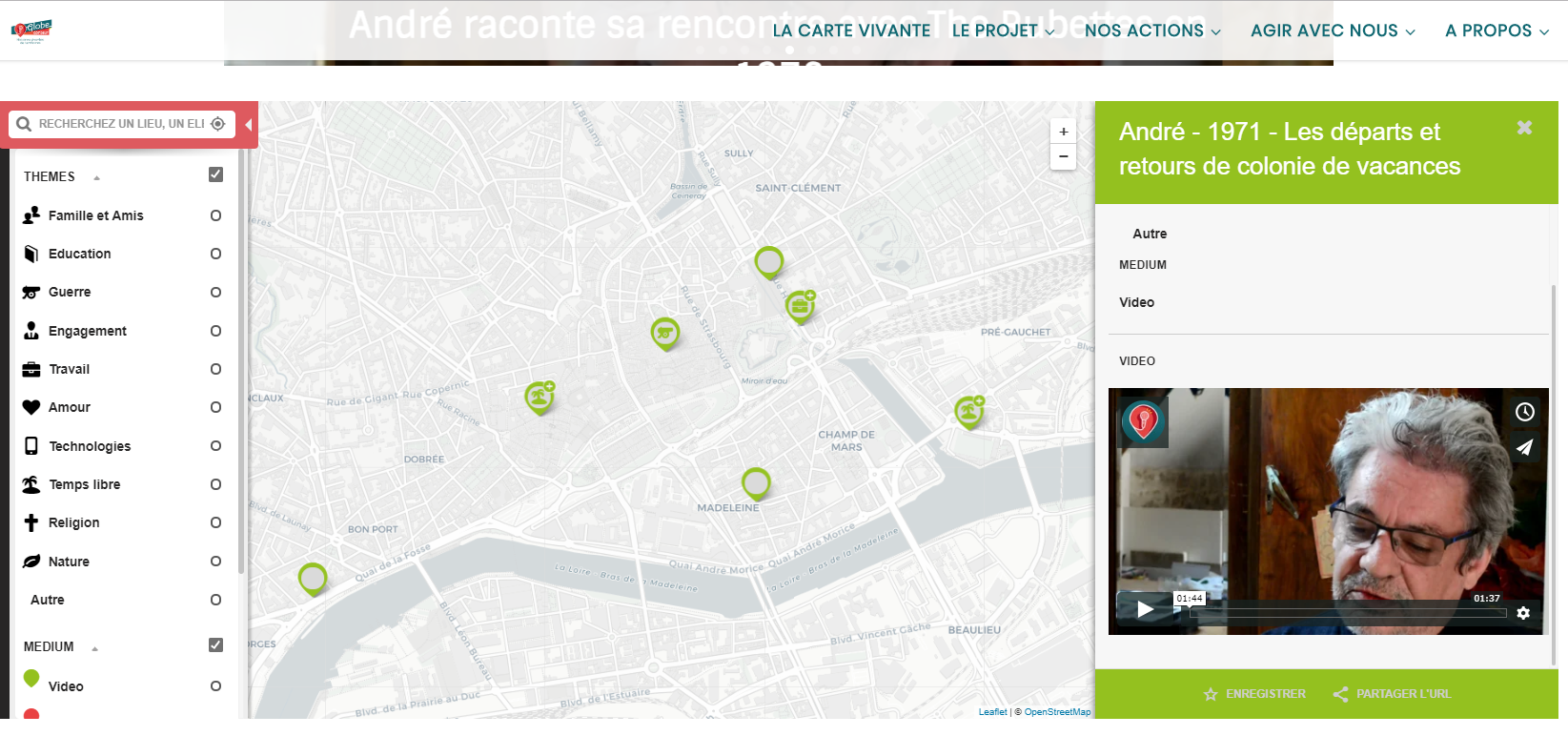Open video settings gear
Viewport: 1568px width, 736px height.
click(1523, 613)
